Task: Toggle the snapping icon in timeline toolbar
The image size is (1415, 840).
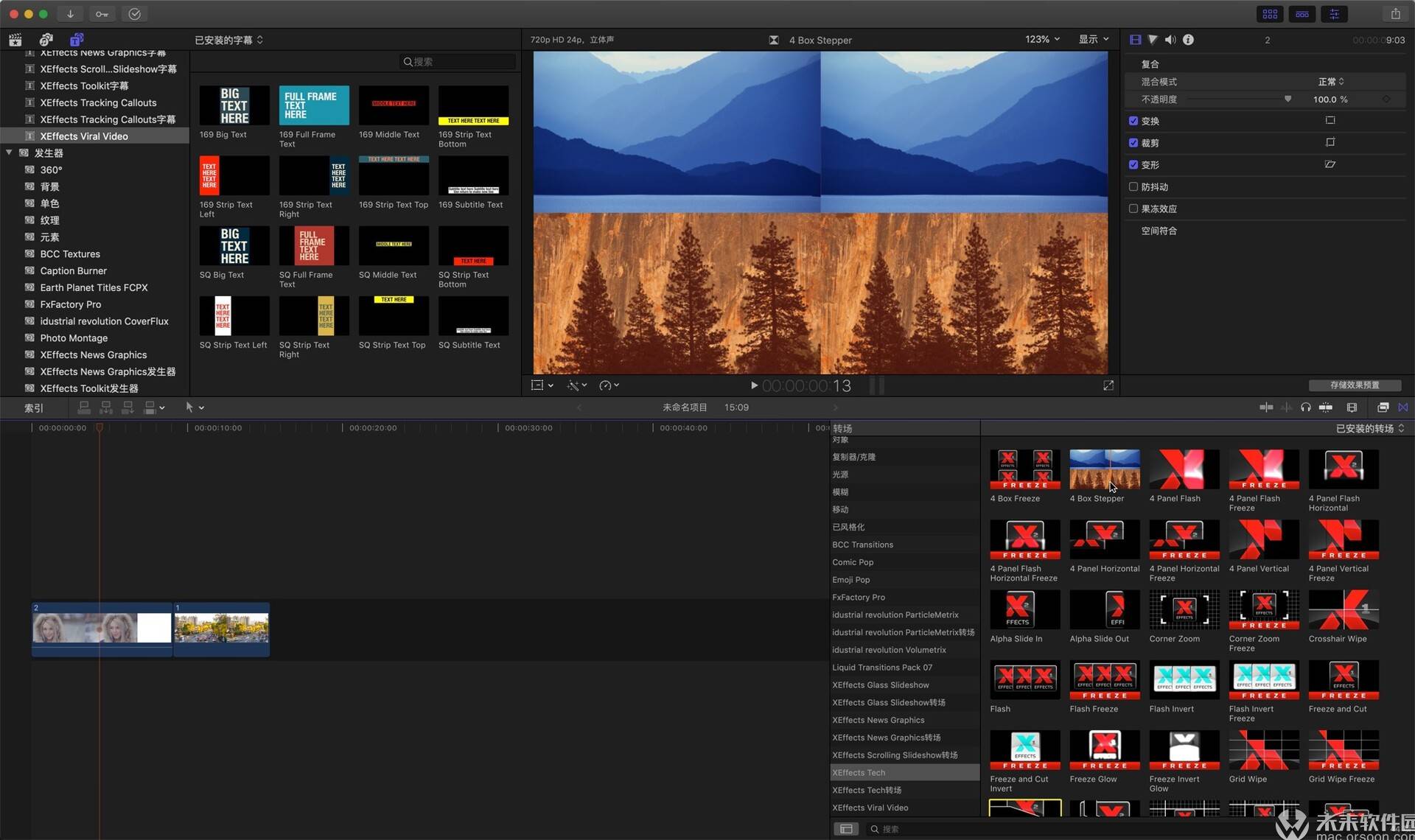Action: point(1326,407)
